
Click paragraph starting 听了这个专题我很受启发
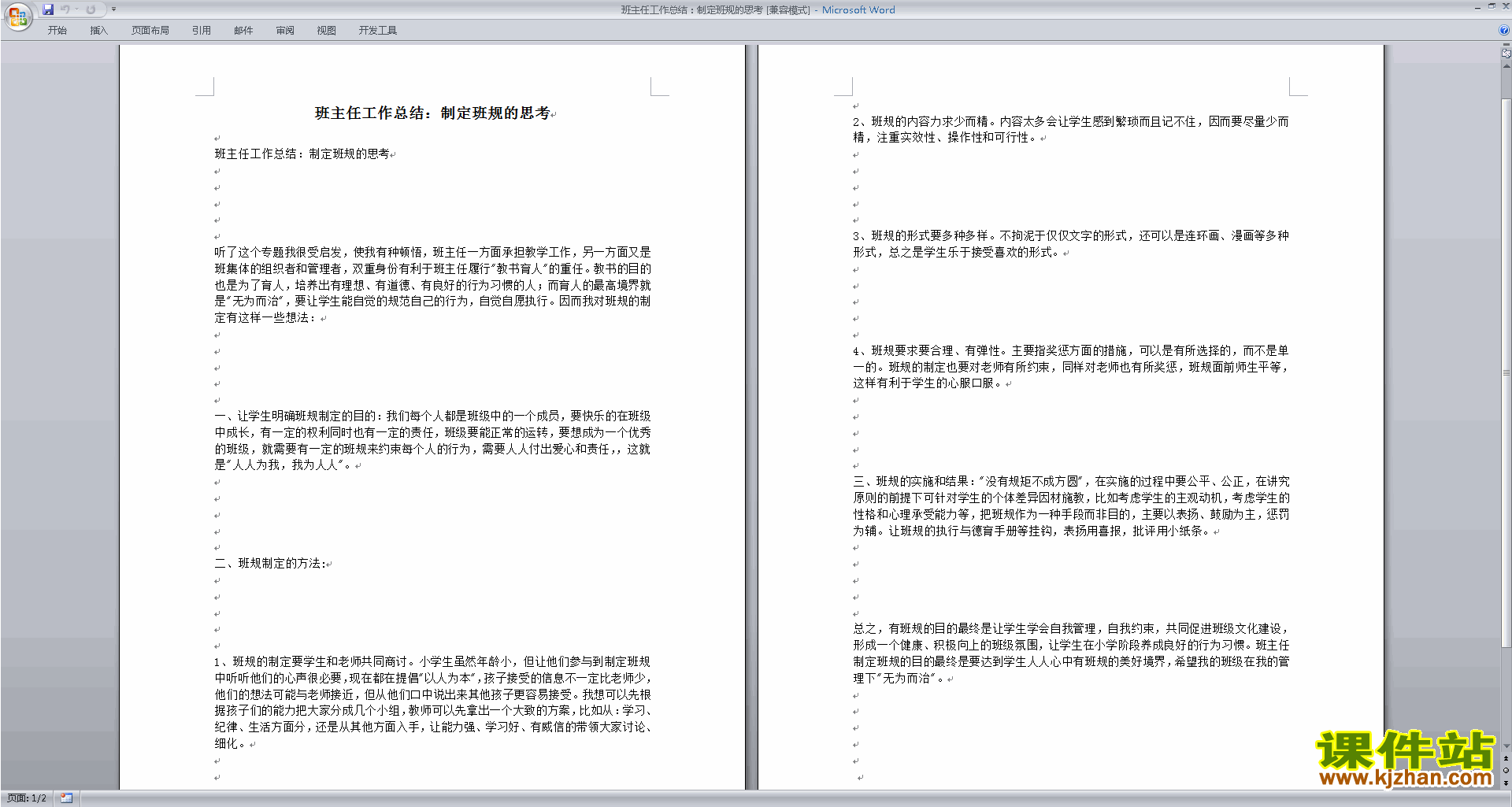point(432,285)
